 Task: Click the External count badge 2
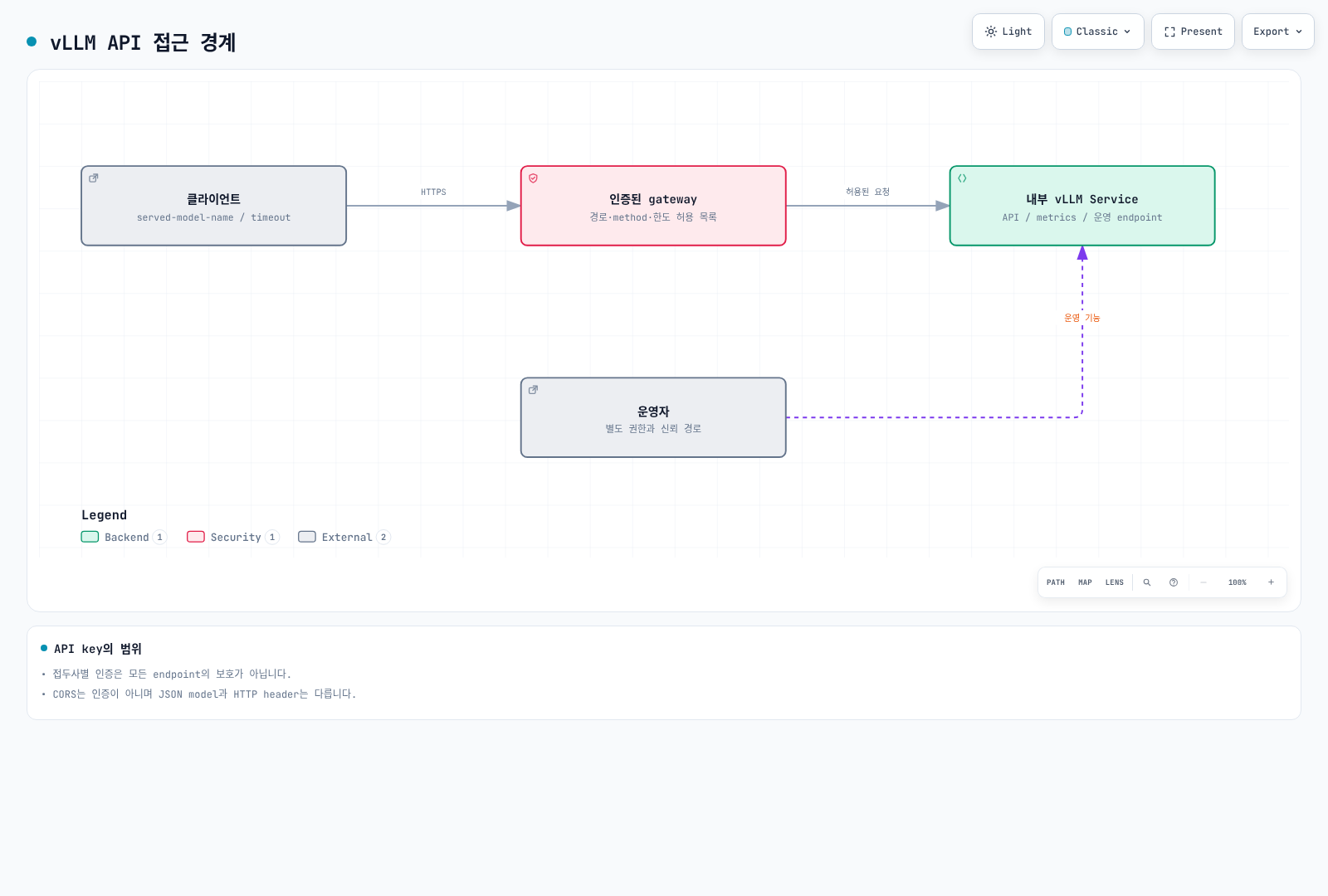pyautogui.click(x=383, y=537)
